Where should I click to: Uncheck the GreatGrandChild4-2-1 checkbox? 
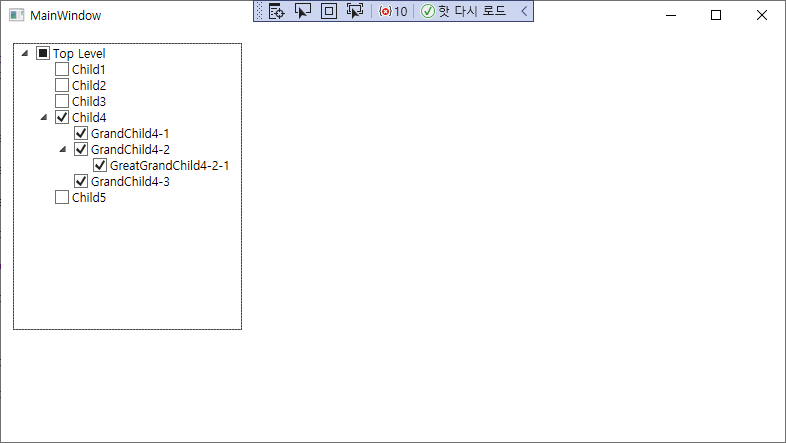100,165
